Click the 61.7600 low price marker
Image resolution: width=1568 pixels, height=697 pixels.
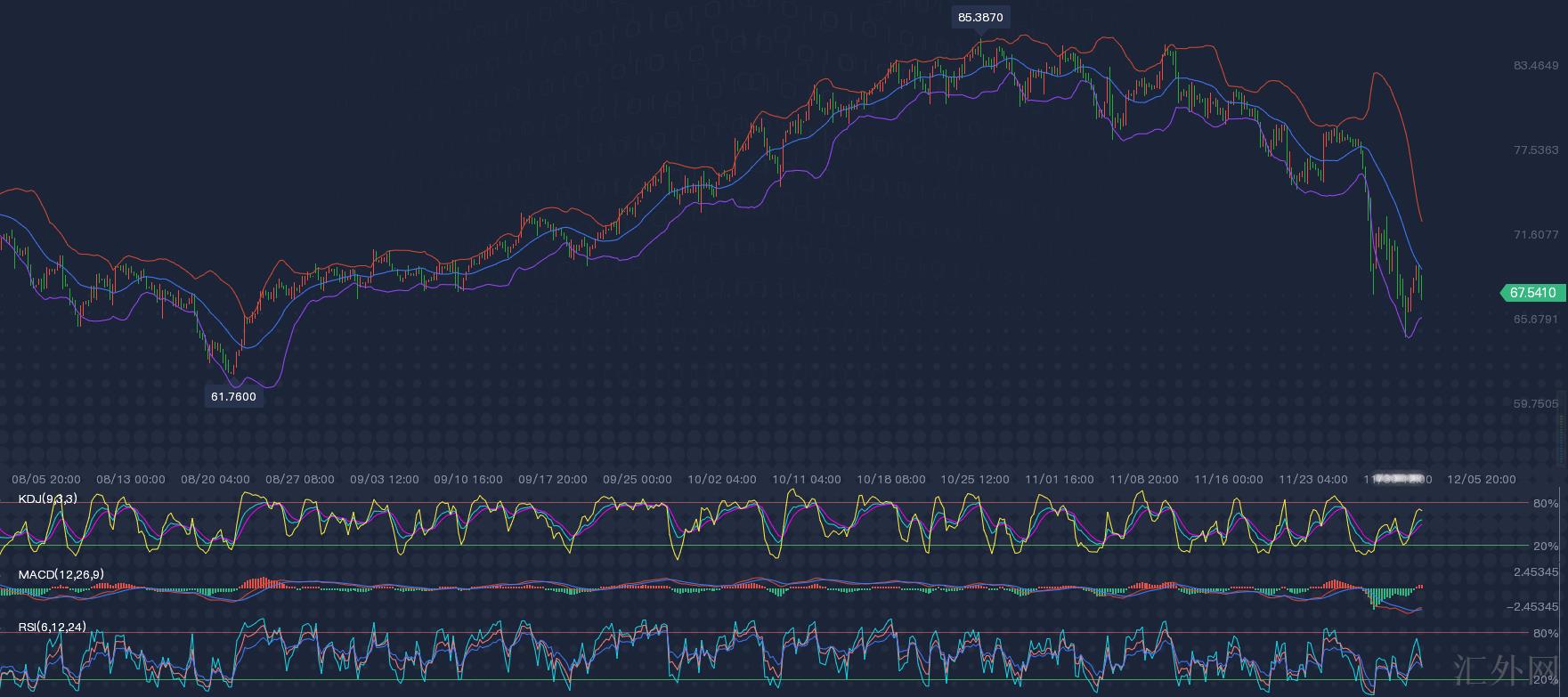(233, 397)
